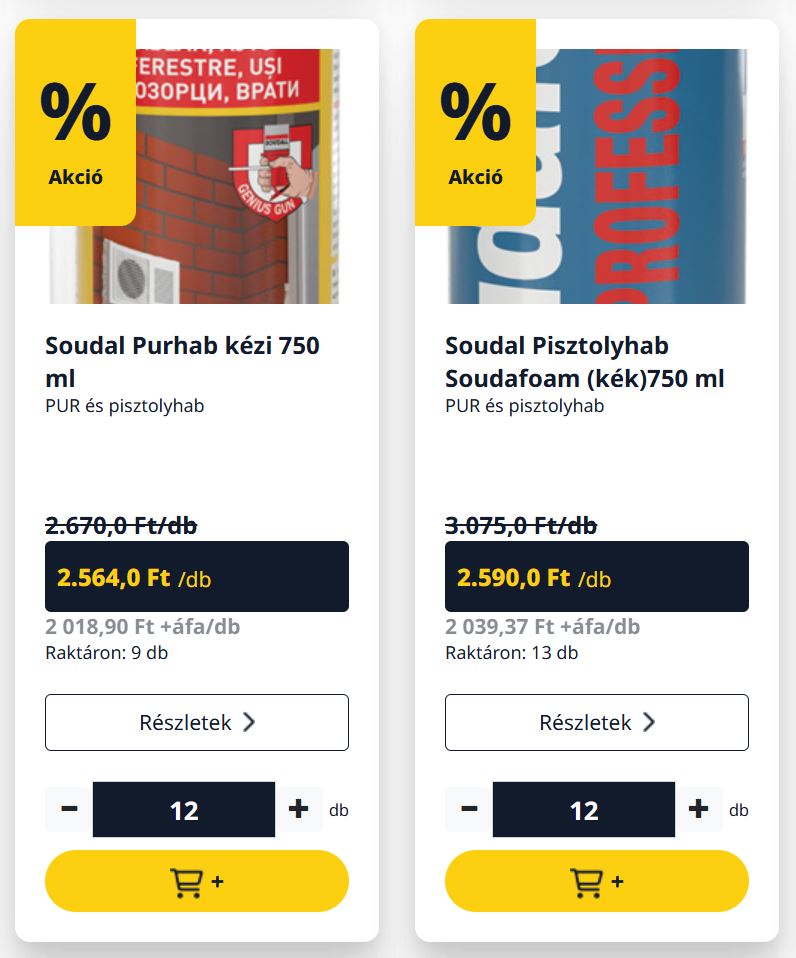This screenshot has width=796, height=958.
Task: Click PUR és pisztolyhab category under Soudafoam
Action: pyautogui.click(x=525, y=406)
